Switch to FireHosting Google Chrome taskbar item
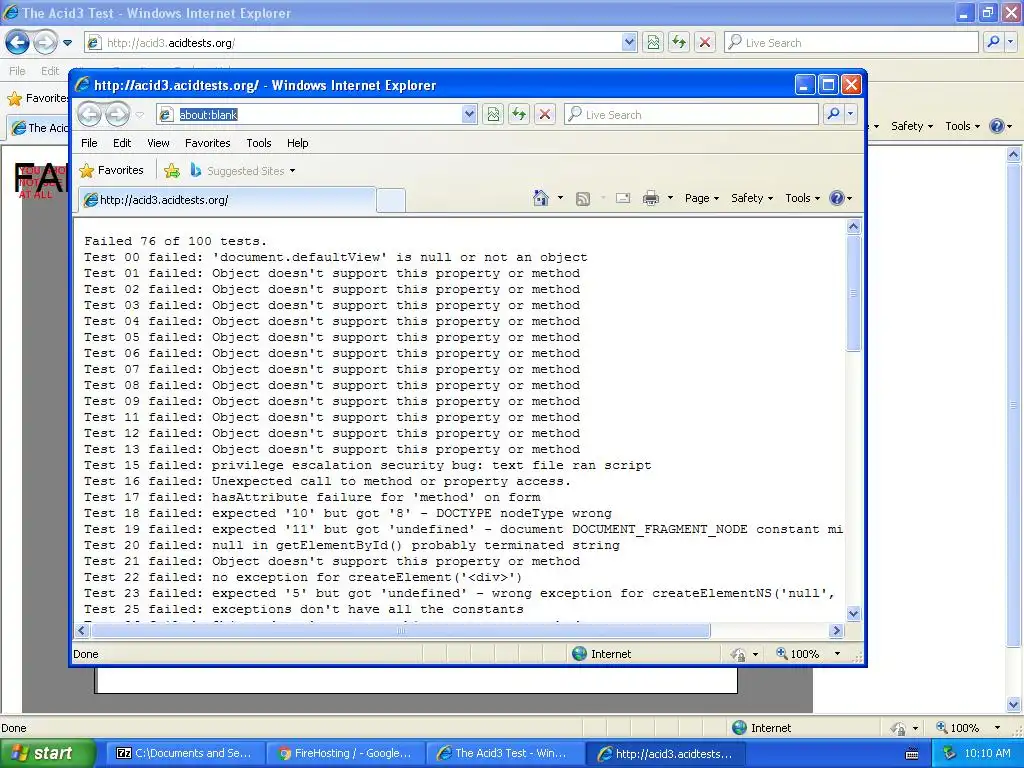The width and height of the screenshot is (1024, 768). 345,753
